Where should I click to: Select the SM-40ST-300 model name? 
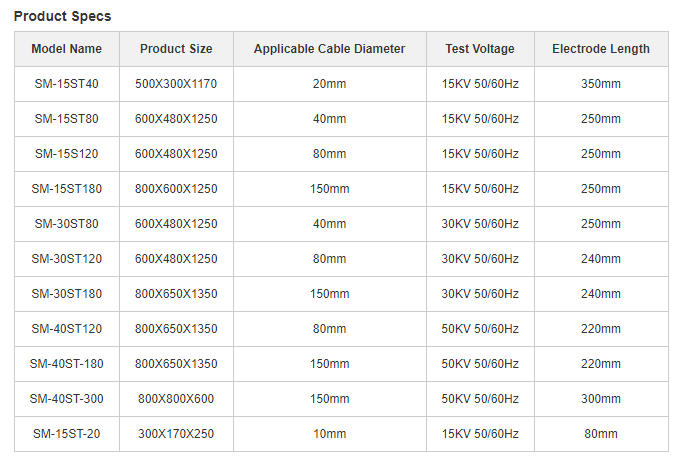coord(67,399)
